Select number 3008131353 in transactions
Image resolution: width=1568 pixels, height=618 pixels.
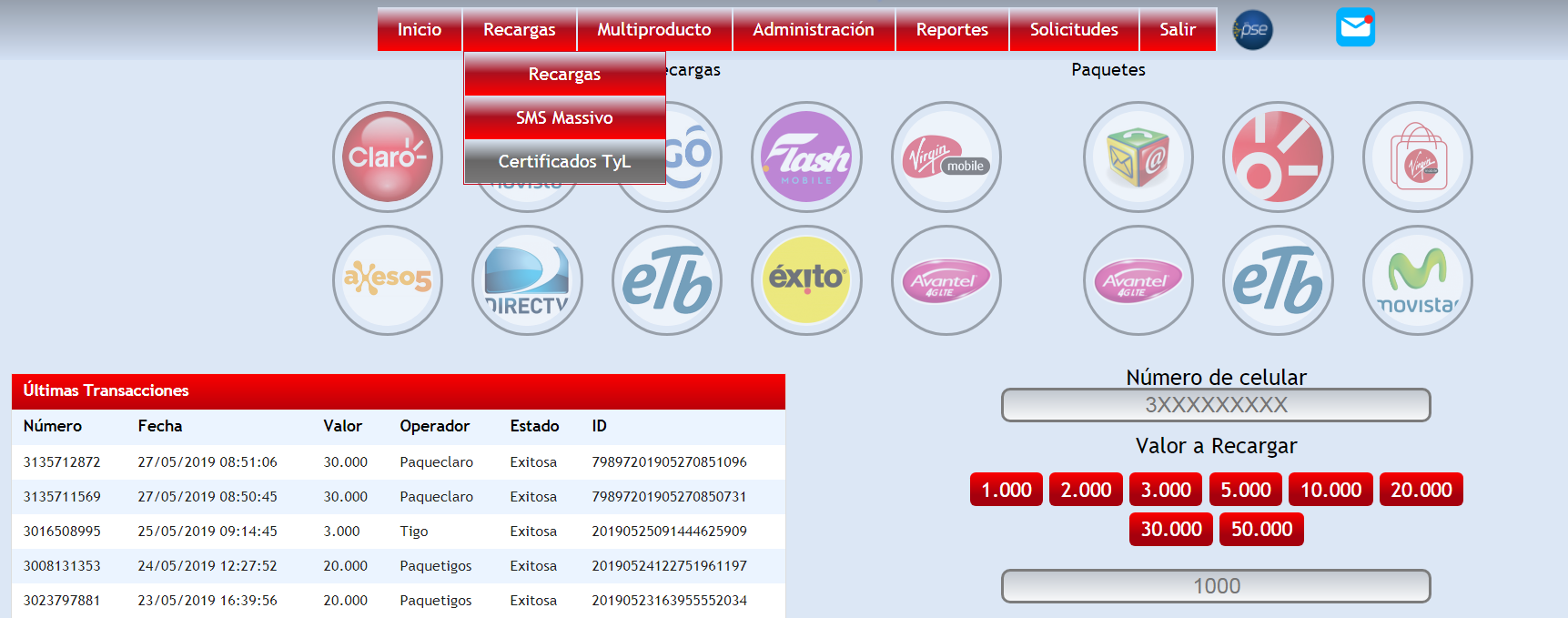click(x=62, y=566)
